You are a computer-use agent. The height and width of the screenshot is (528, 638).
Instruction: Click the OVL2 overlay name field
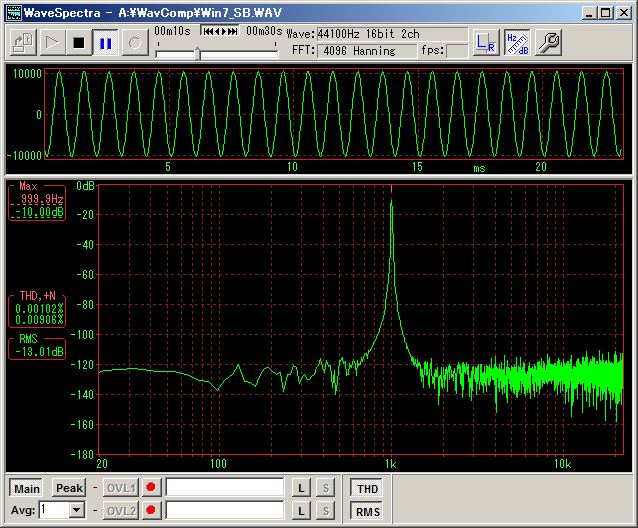pos(225,510)
